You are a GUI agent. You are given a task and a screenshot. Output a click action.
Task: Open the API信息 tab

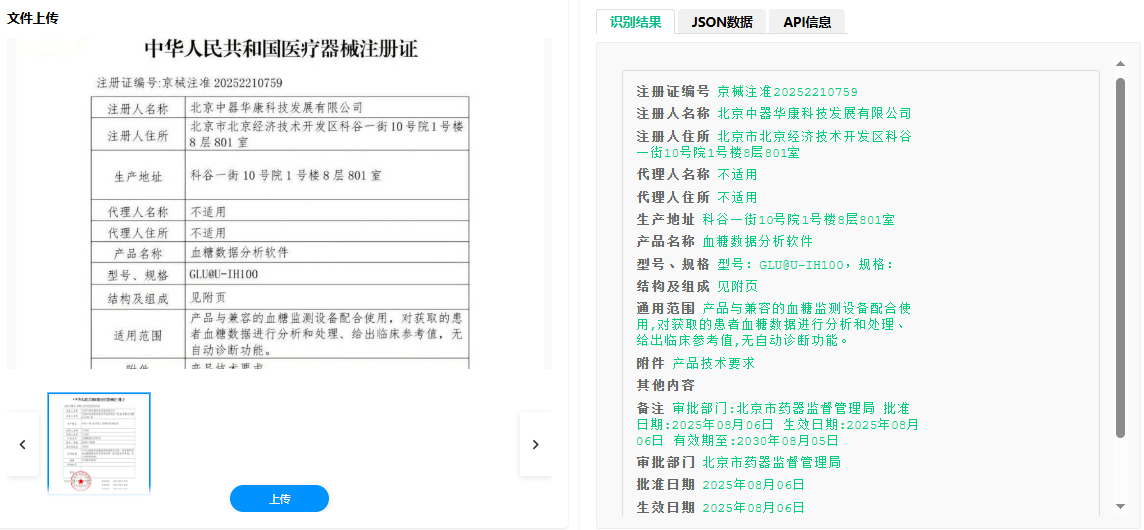click(807, 21)
